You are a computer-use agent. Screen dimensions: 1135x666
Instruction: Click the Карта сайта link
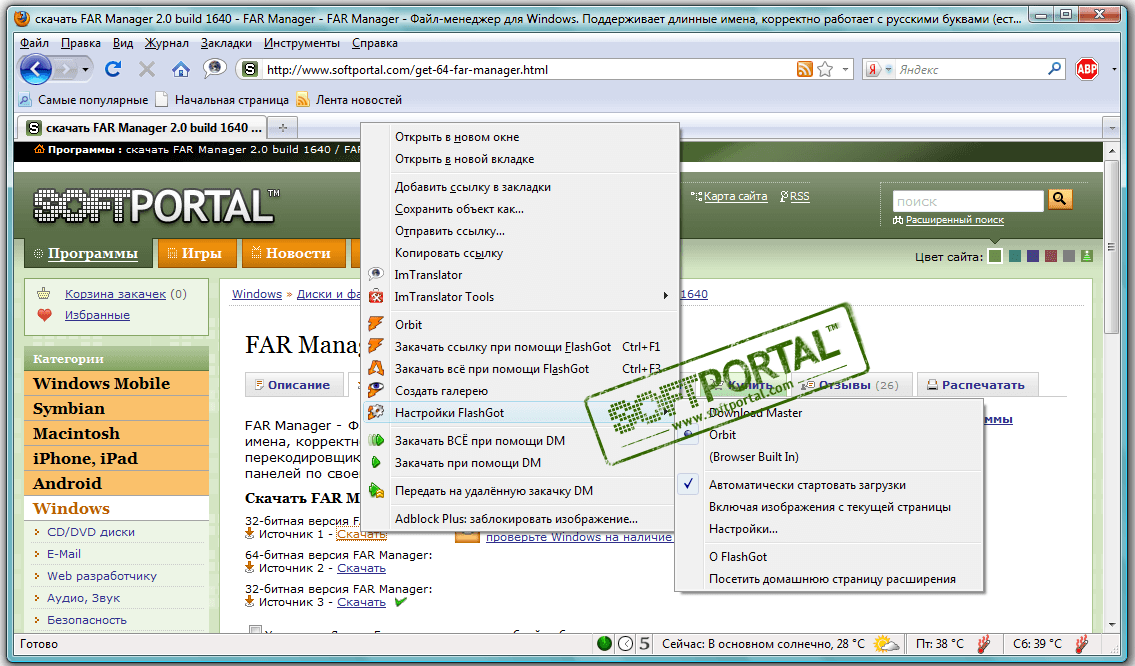click(735, 196)
